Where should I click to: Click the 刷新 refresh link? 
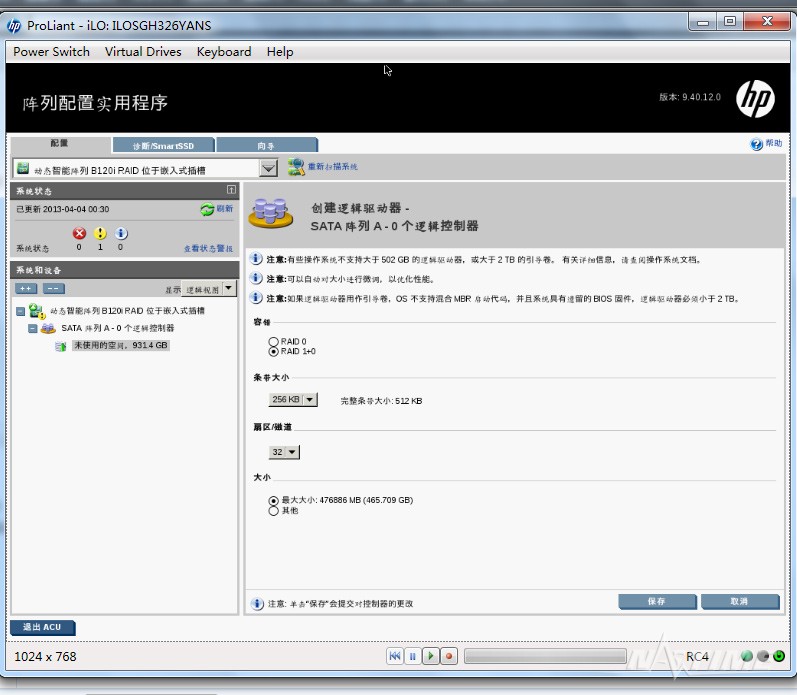pyautogui.click(x=225, y=208)
